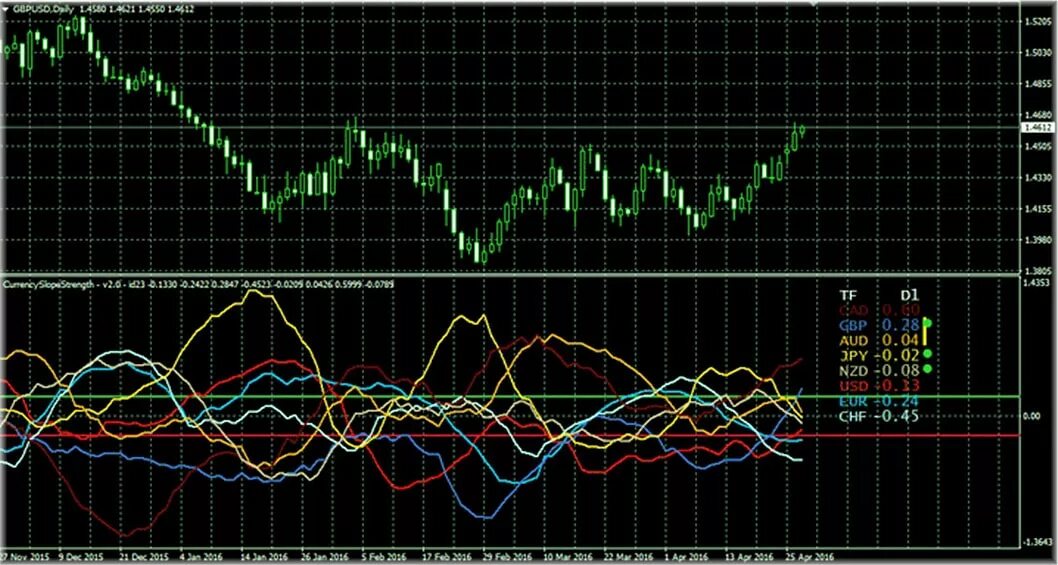Click the -1.3643 indicator scale minimum
Image resolution: width=1058 pixels, height=565 pixels.
pyautogui.click(x=1037, y=541)
